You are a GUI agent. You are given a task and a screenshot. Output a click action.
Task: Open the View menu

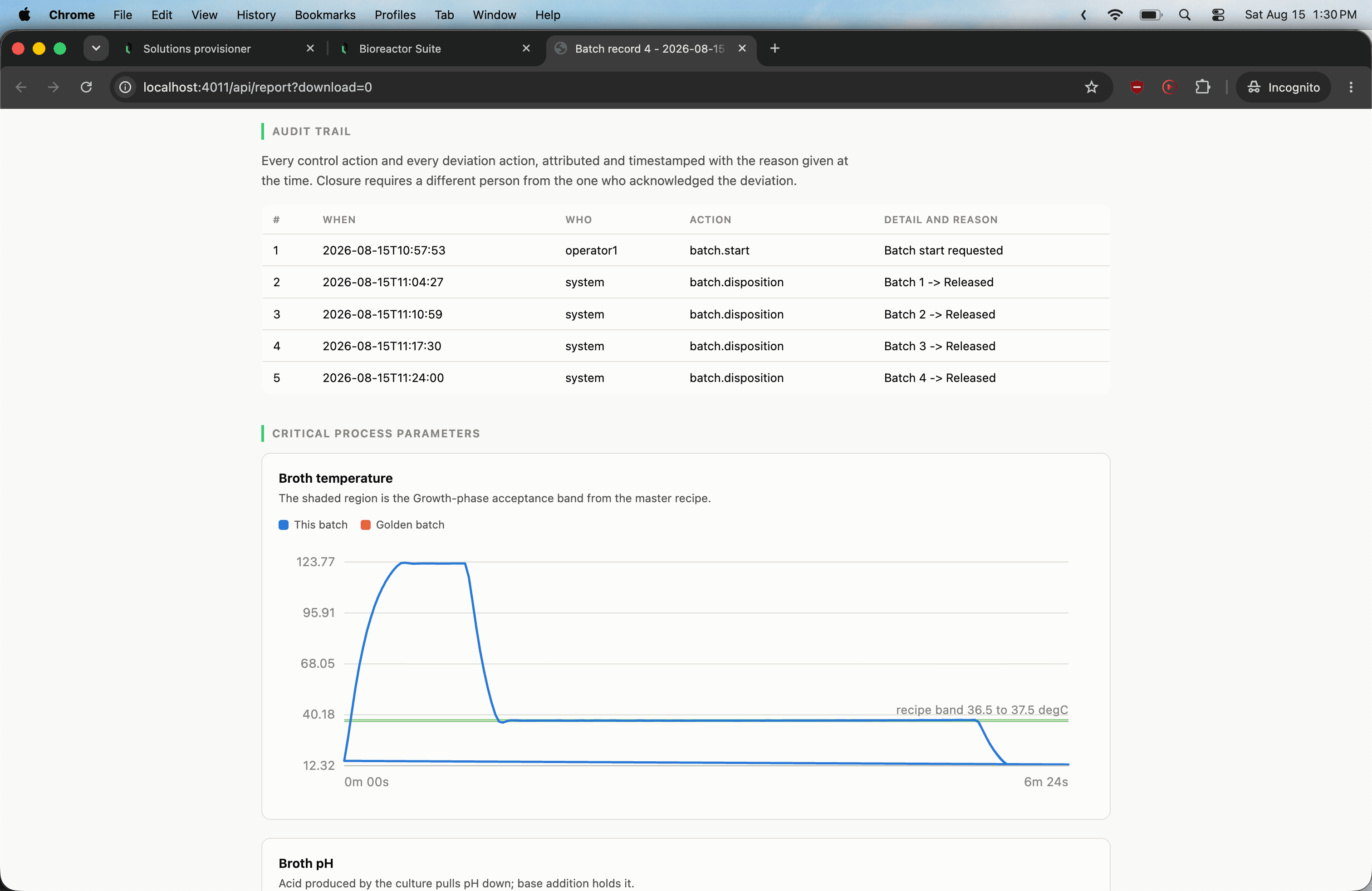point(205,15)
